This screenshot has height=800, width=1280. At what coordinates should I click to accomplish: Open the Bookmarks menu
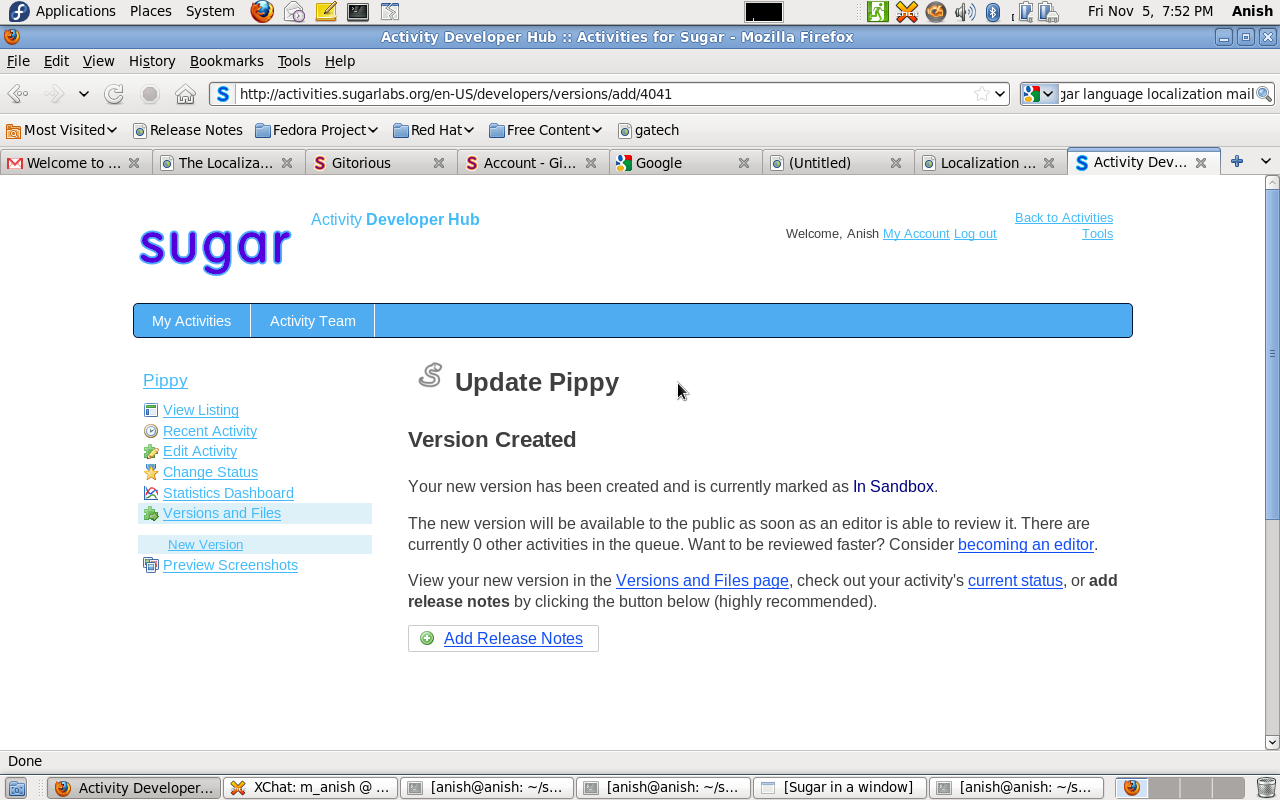(x=226, y=61)
